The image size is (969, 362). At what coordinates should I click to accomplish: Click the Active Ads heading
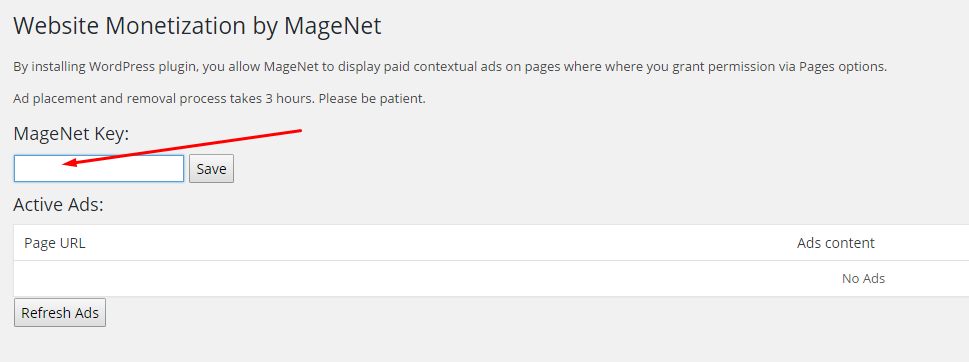[x=58, y=204]
